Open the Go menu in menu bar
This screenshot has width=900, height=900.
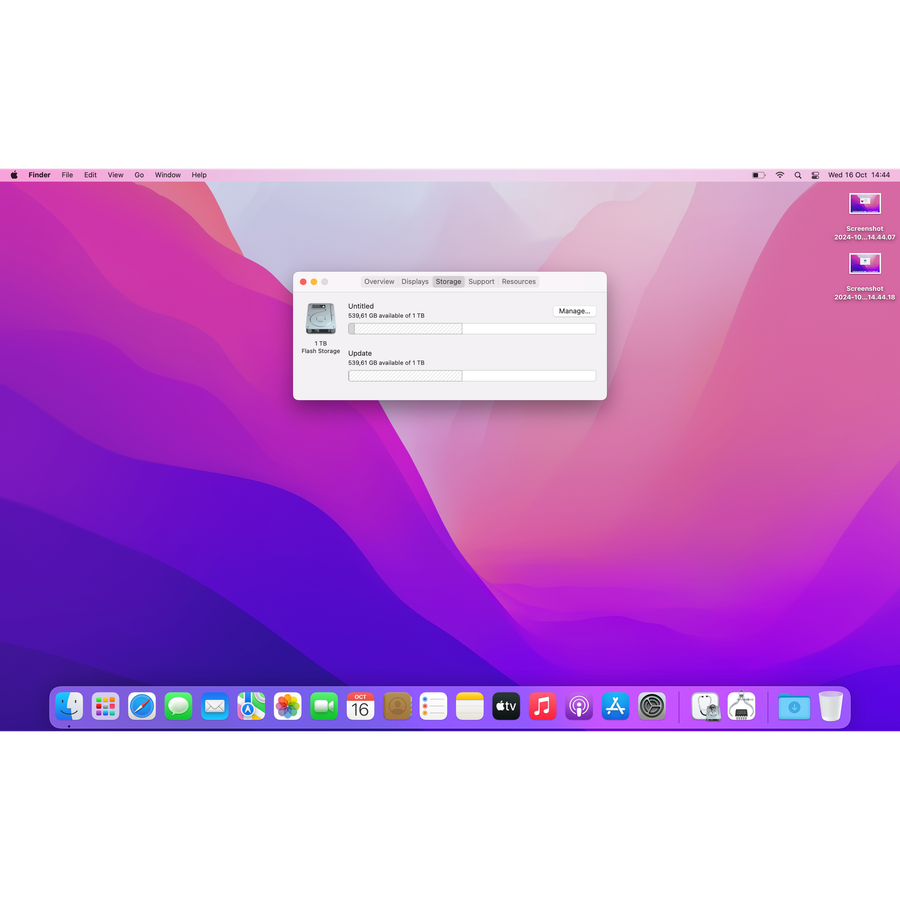tap(139, 175)
